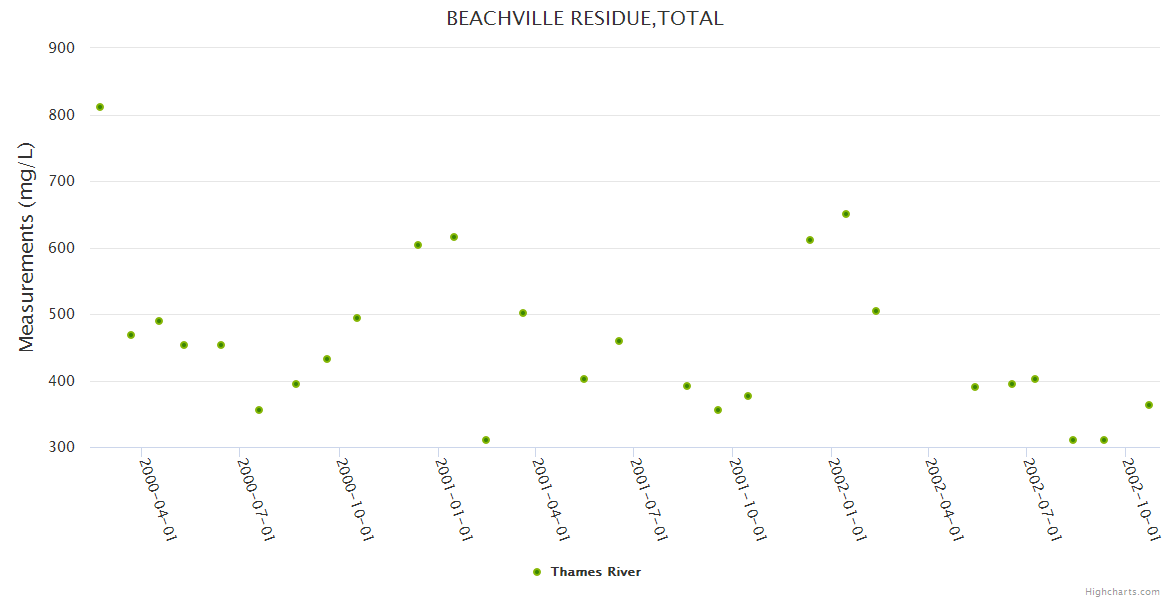Click the 2000-04-01 x-axis date label
The height and width of the screenshot is (600, 1170).
coord(158,499)
